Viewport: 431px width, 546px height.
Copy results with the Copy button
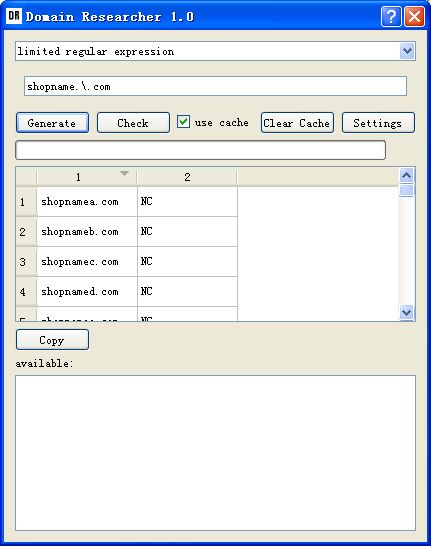(x=52, y=340)
